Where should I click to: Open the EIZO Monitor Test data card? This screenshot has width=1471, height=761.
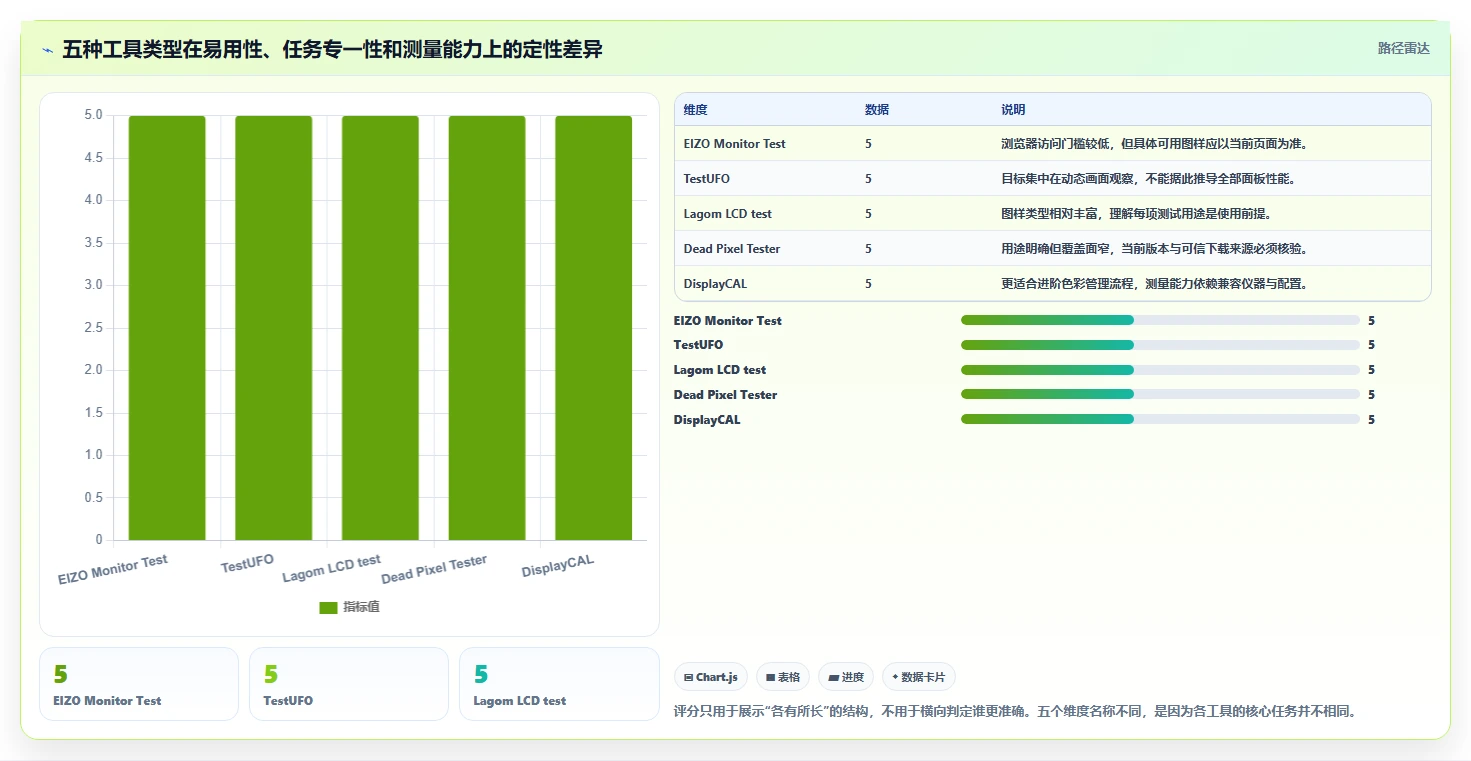(x=139, y=684)
